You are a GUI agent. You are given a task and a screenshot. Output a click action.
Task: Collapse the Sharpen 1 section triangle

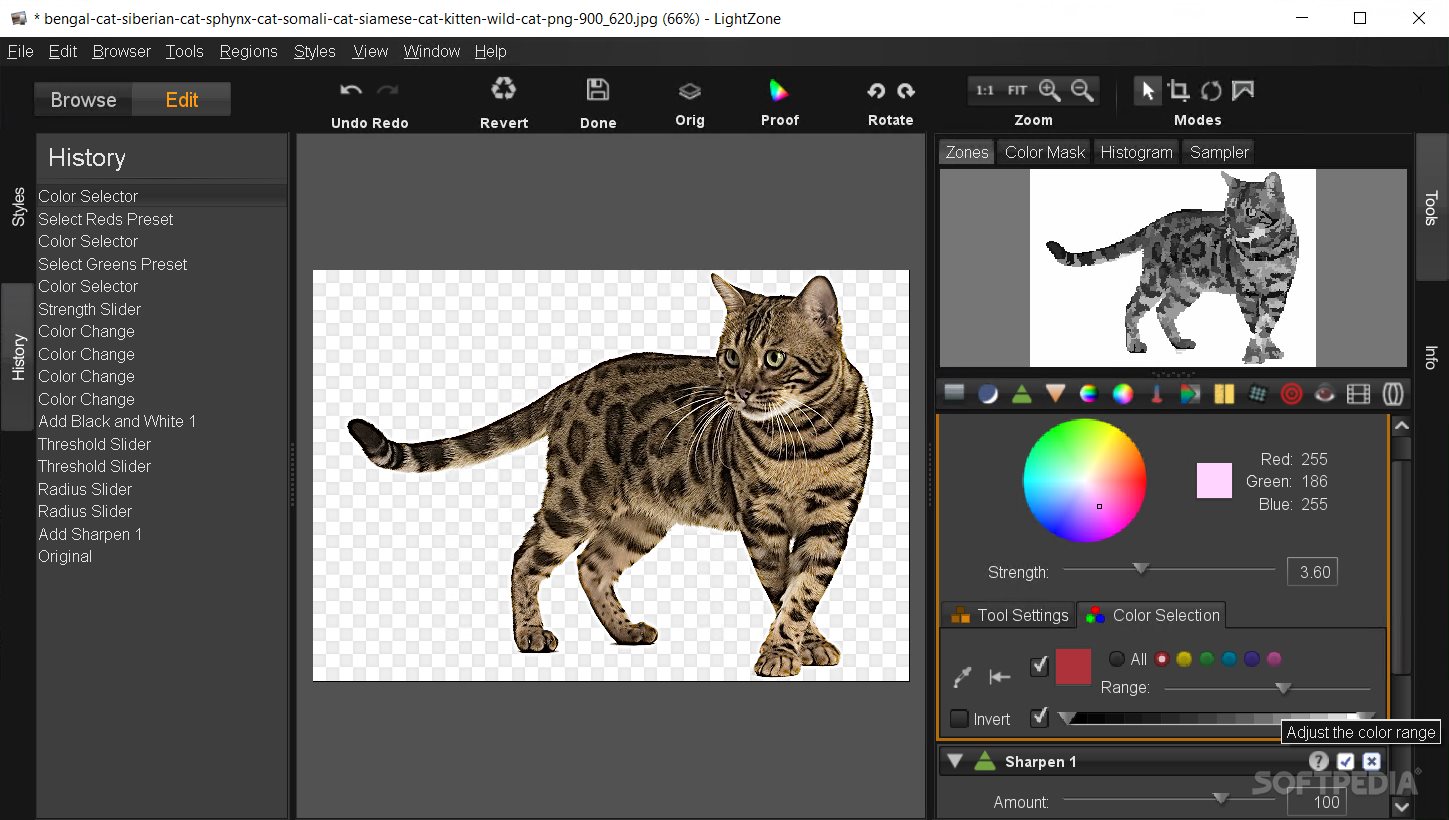click(954, 761)
